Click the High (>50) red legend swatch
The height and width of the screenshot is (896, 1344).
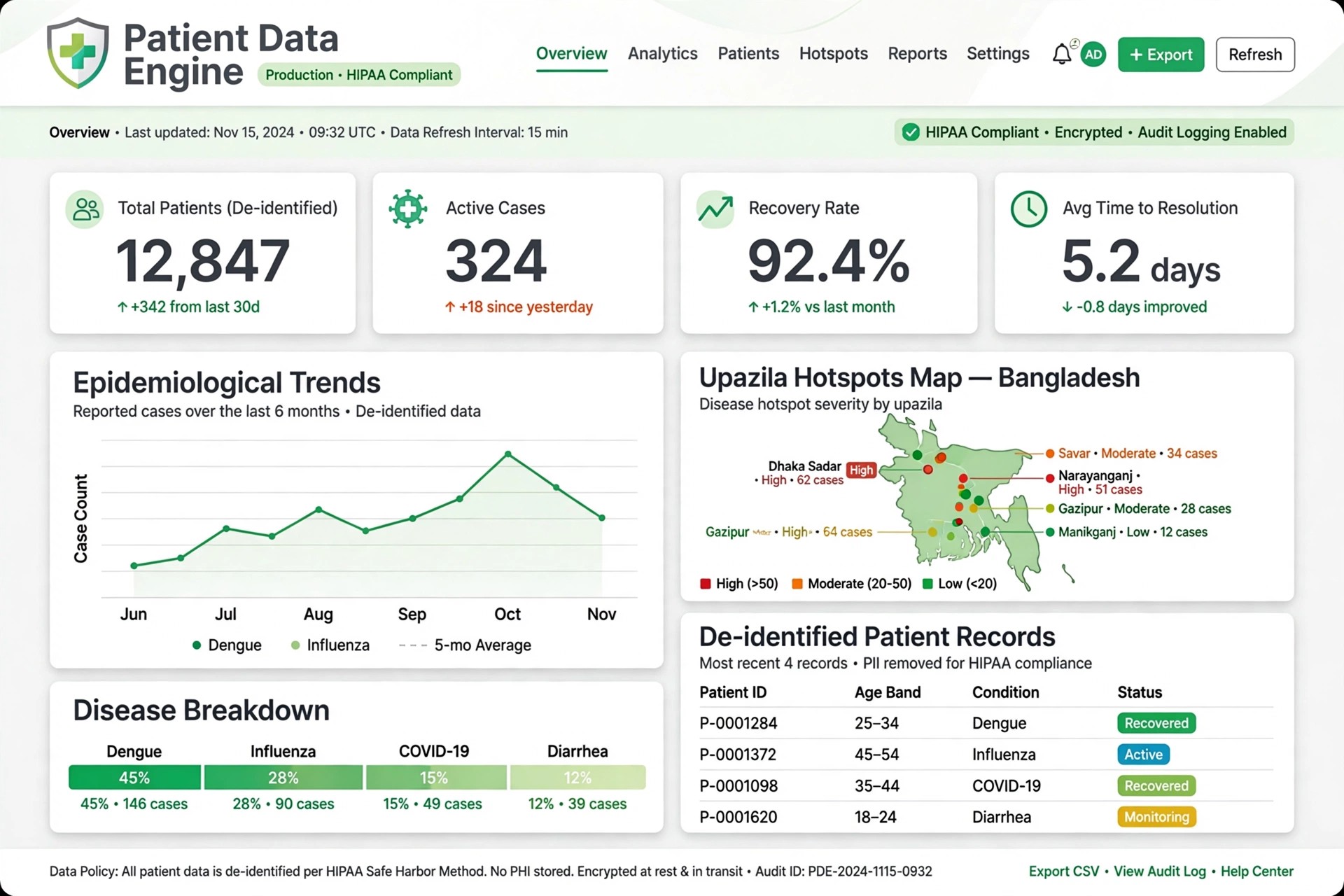(706, 584)
